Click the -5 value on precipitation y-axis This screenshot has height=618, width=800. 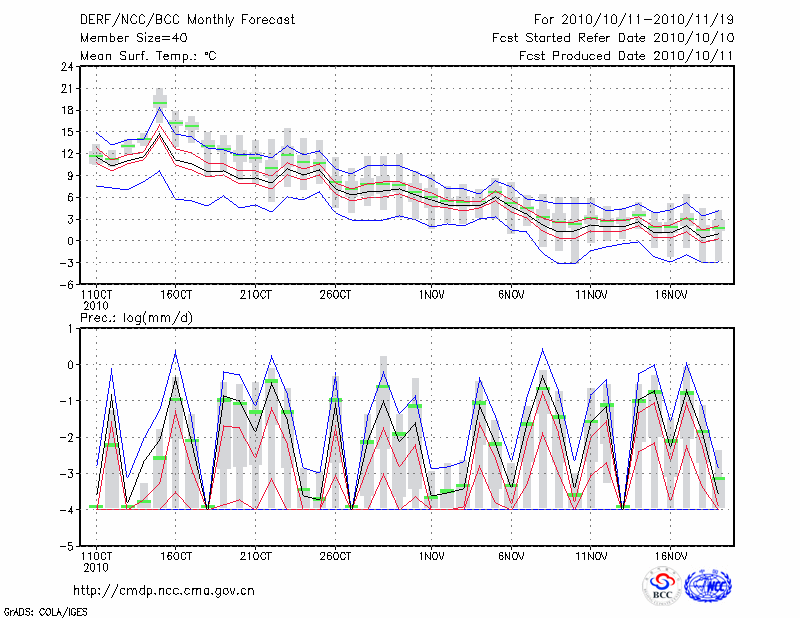coord(66,547)
